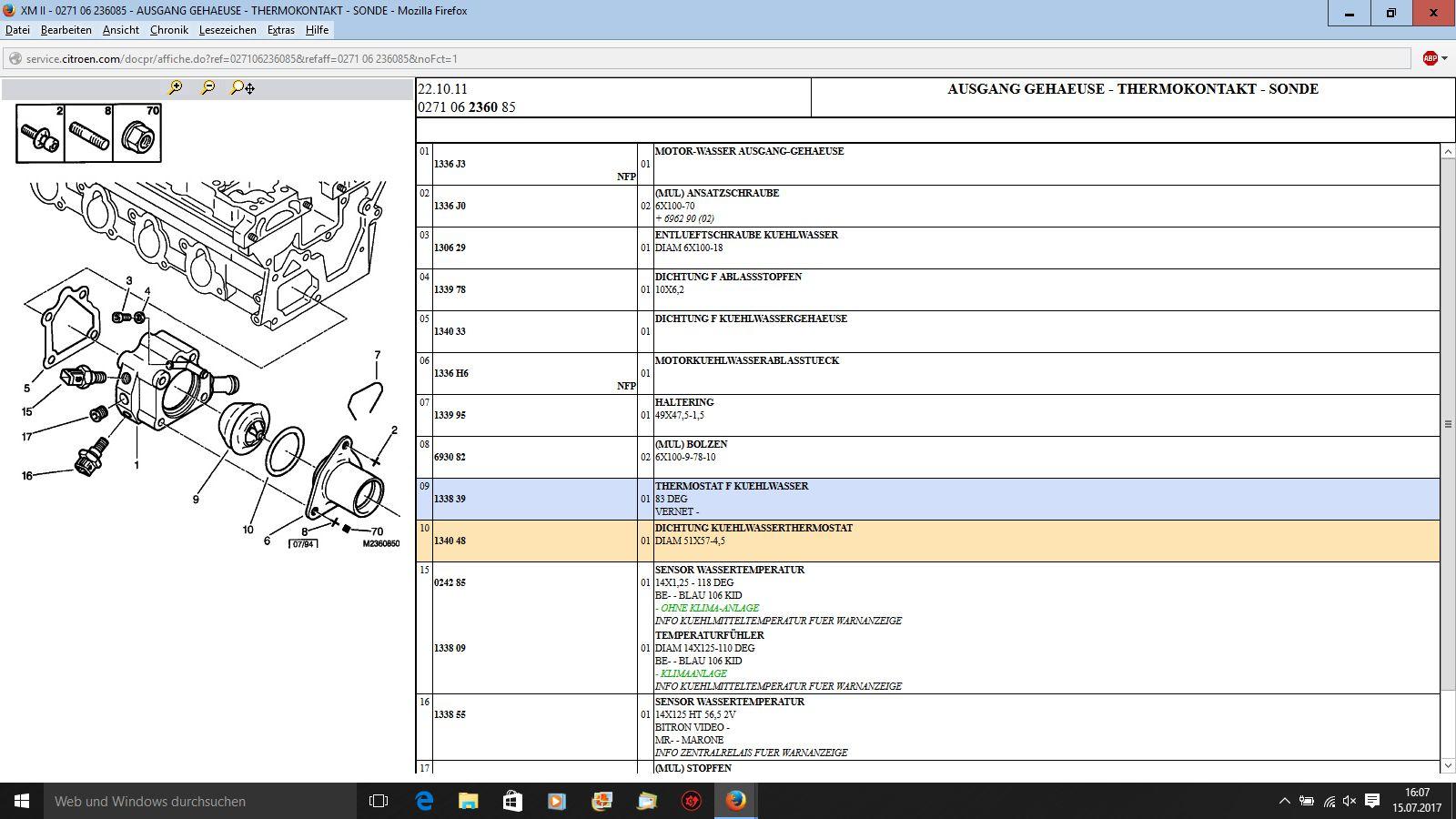Click Web und Windows durchsuchen search box
The image size is (1456, 819).
200,801
